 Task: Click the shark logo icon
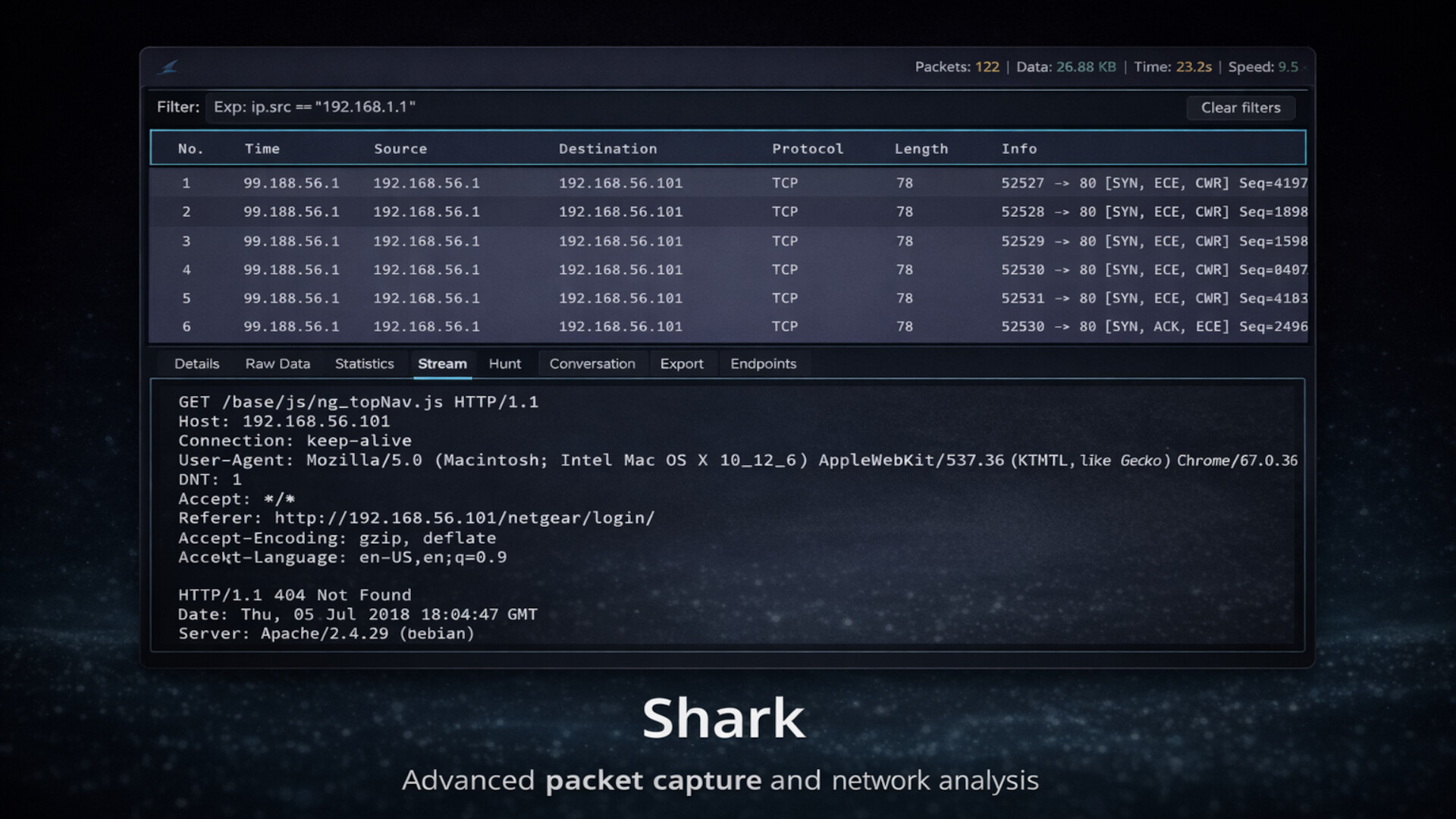pyautogui.click(x=168, y=67)
